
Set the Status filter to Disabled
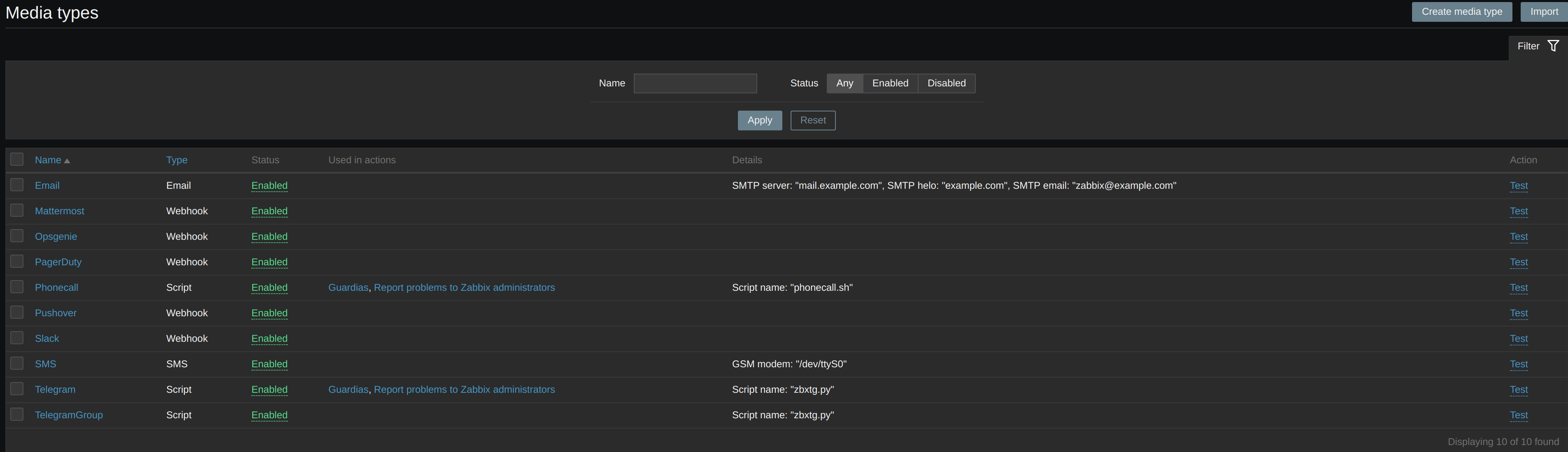point(946,83)
